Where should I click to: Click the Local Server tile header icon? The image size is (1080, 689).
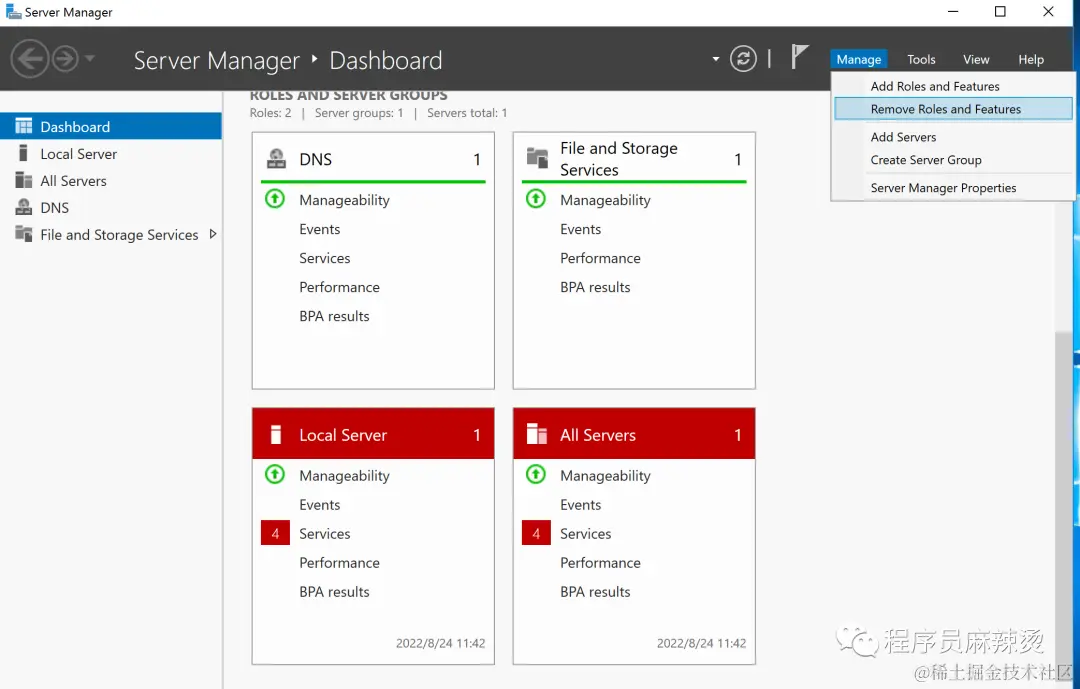[x=276, y=434]
